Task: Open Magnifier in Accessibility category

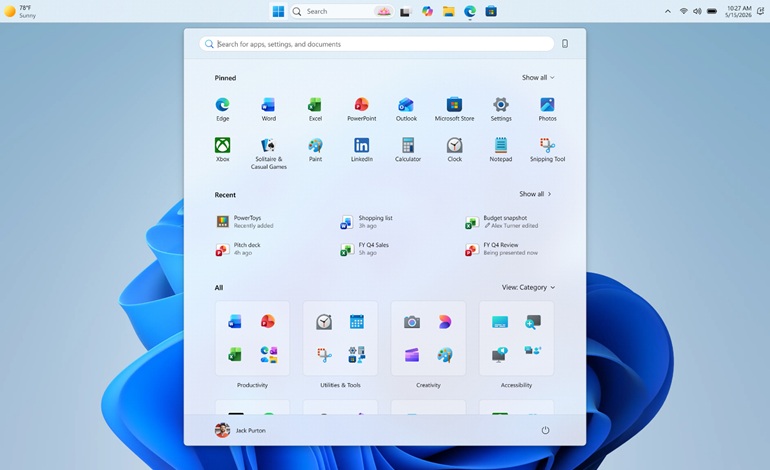Action: point(532,322)
